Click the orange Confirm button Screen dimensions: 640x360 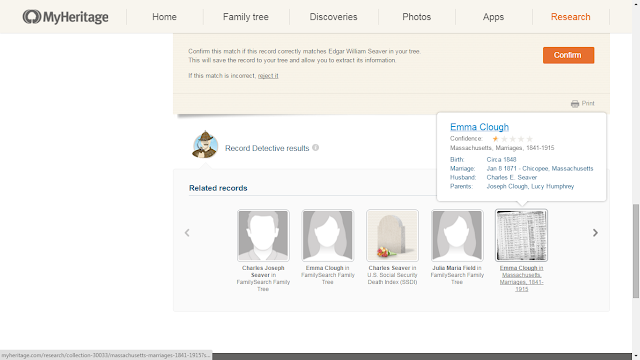[568, 55]
